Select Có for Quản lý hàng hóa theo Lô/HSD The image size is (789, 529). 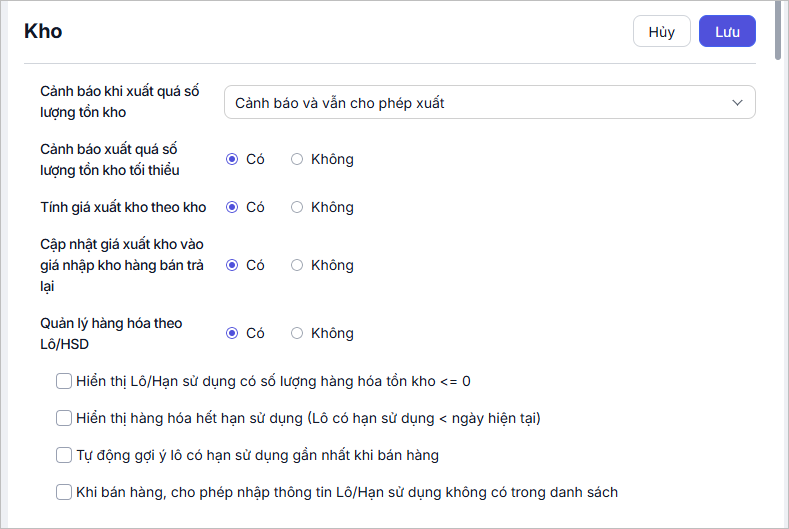click(x=232, y=333)
